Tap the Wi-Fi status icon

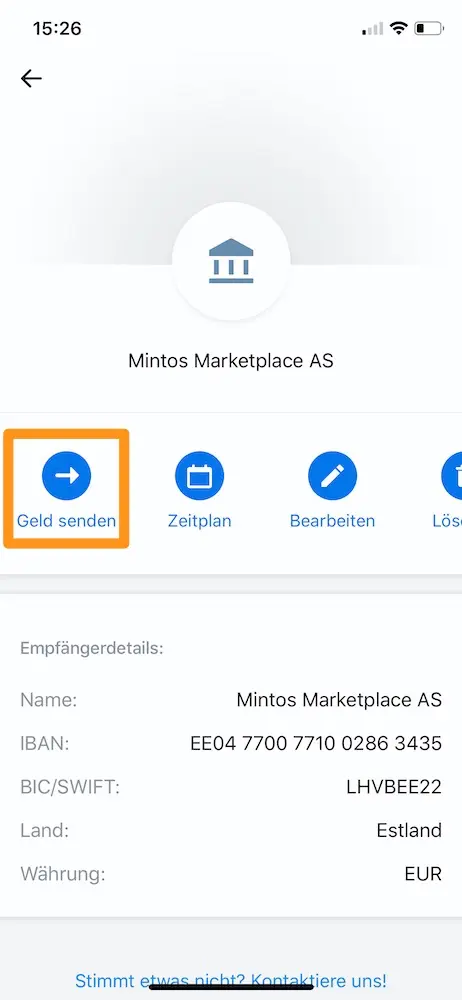click(x=399, y=28)
